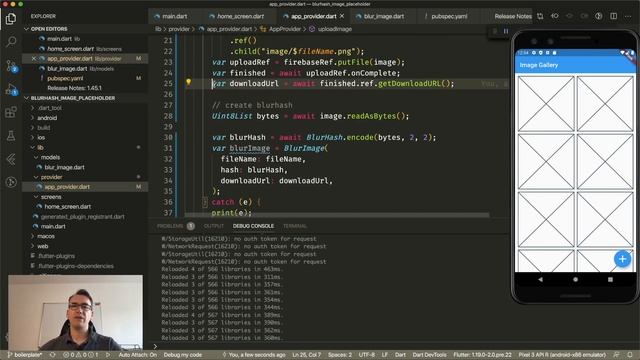The width and height of the screenshot is (640, 360).
Task: Expand the ios folder
Action: click(x=41, y=138)
